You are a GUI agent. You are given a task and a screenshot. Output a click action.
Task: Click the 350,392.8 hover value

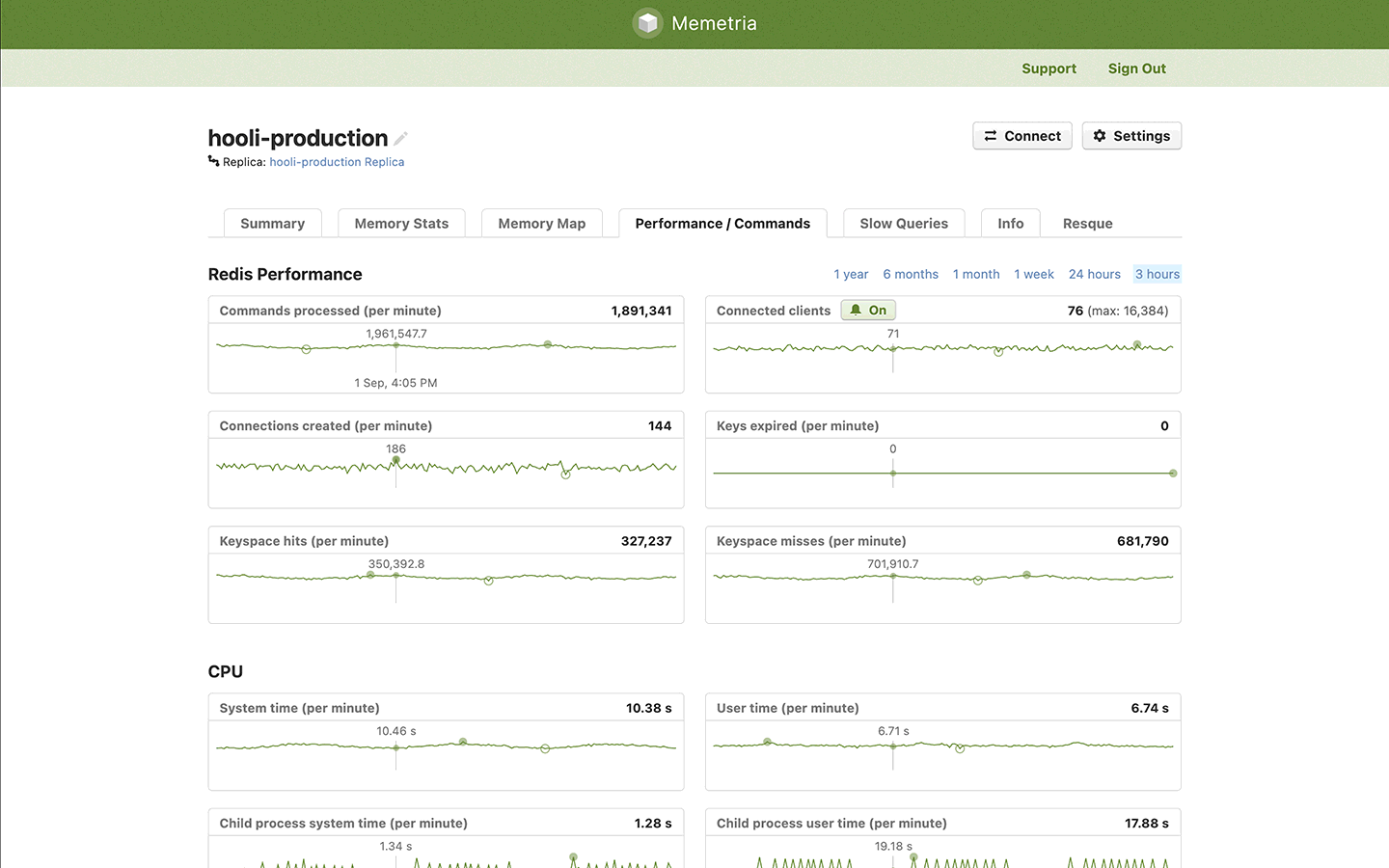[395, 564]
